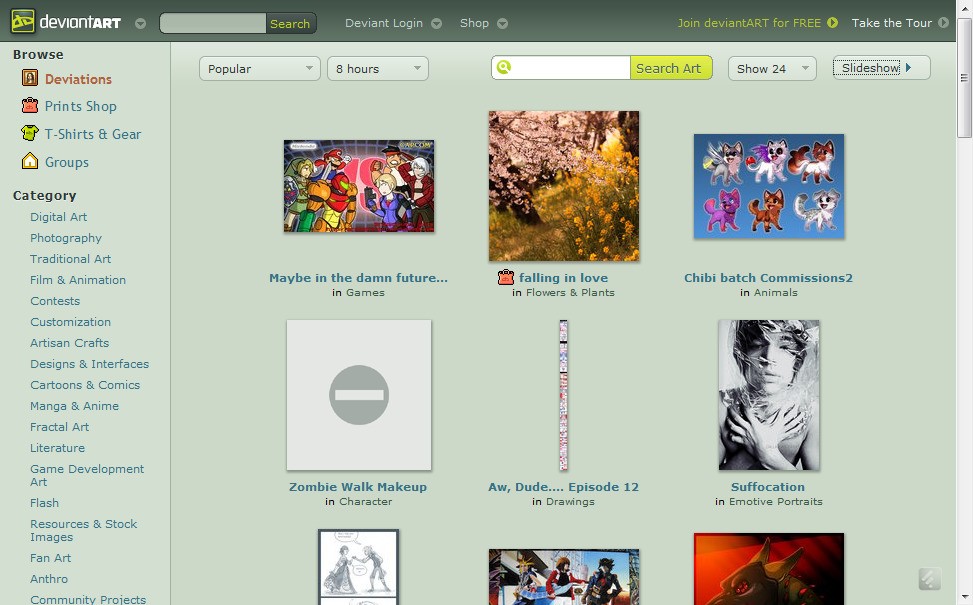The height and width of the screenshot is (605, 973).
Task: Open the Chibi batch Commissions2 thumbnail
Action: tap(769, 186)
